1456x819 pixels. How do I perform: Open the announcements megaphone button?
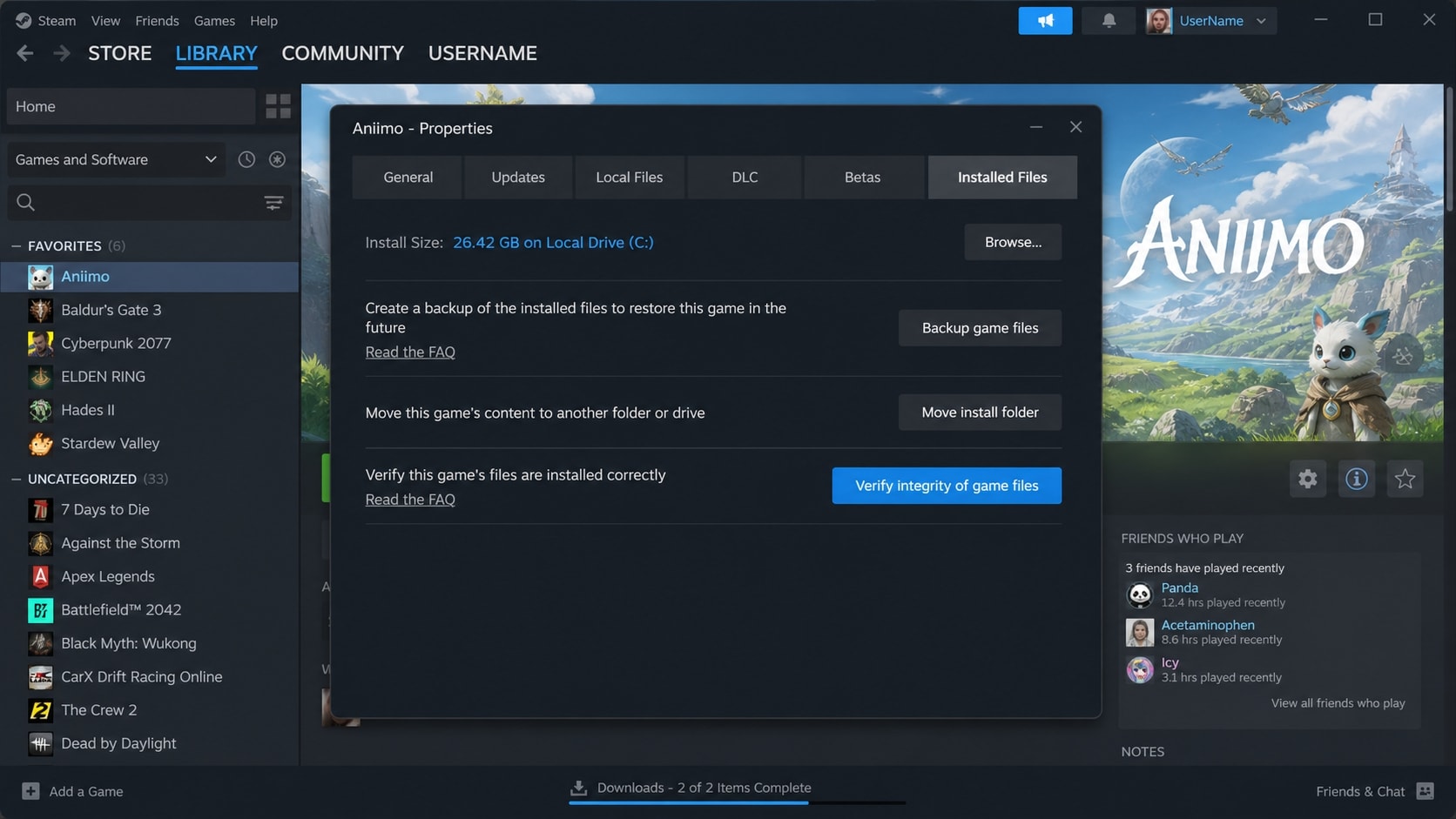tap(1045, 21)
